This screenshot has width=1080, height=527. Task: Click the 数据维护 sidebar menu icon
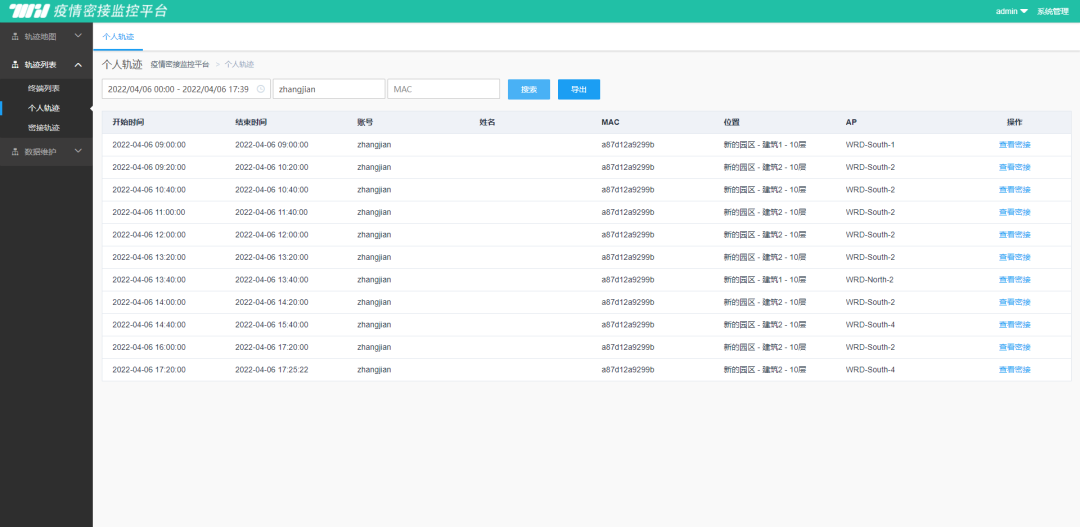(x=14, y=152)
